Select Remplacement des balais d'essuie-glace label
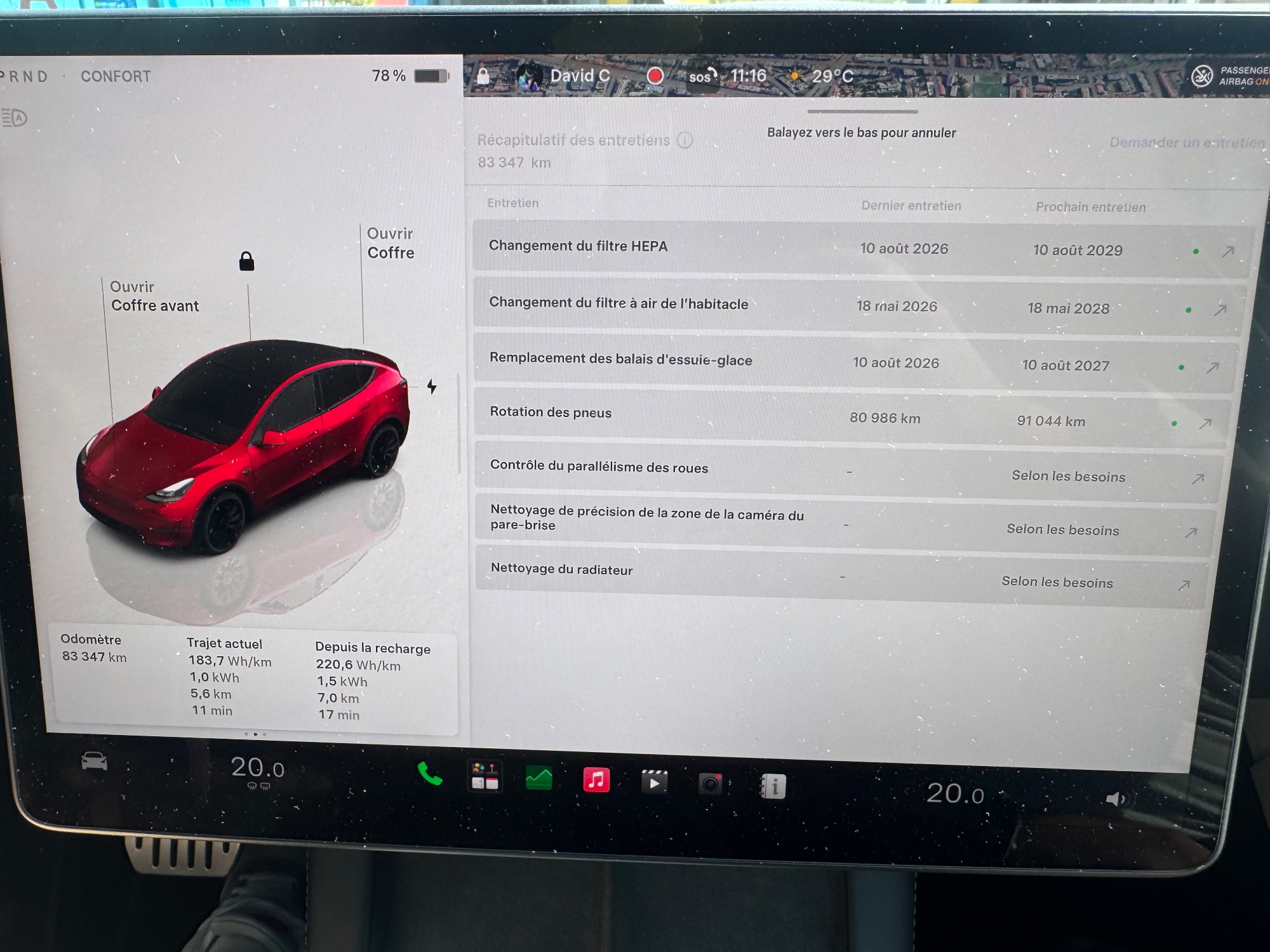Viewport: 1270px width, 952px height. click(x=620, y=359)
